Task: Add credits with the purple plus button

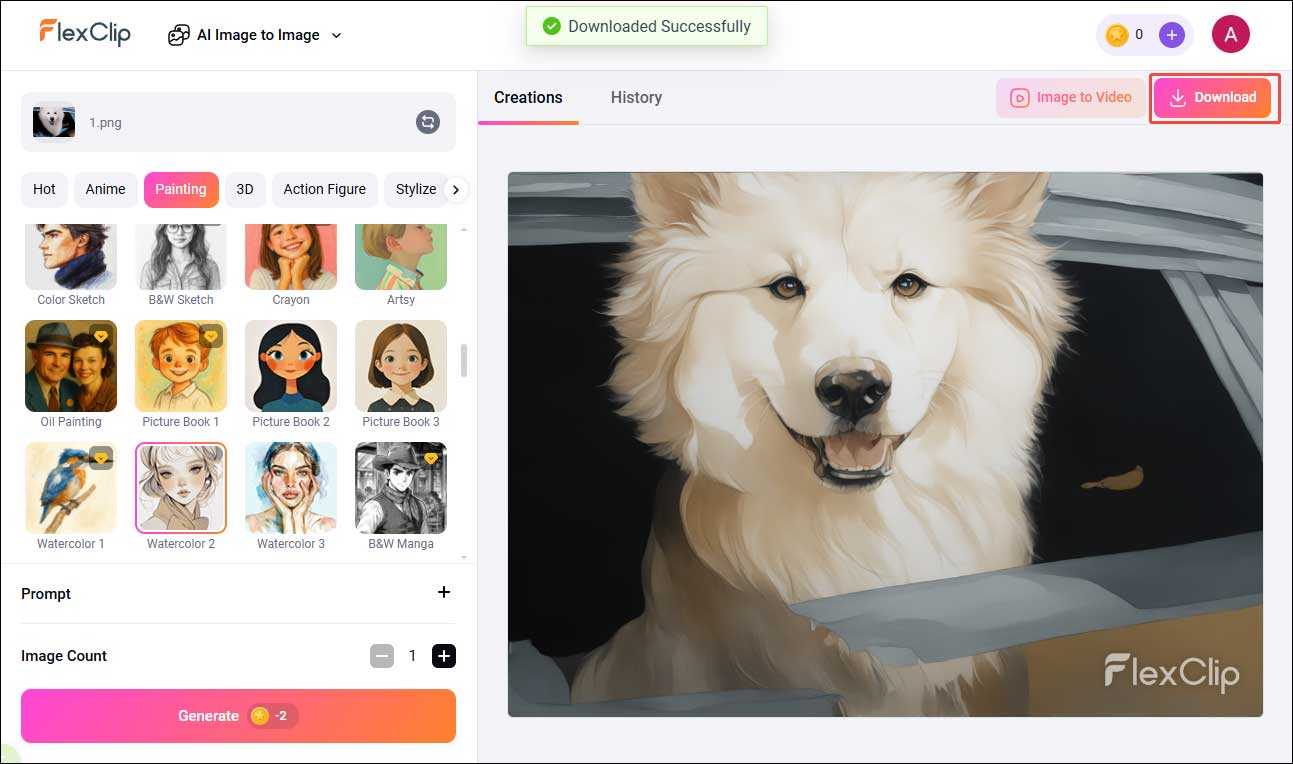Action: [x=1172, y=35]
